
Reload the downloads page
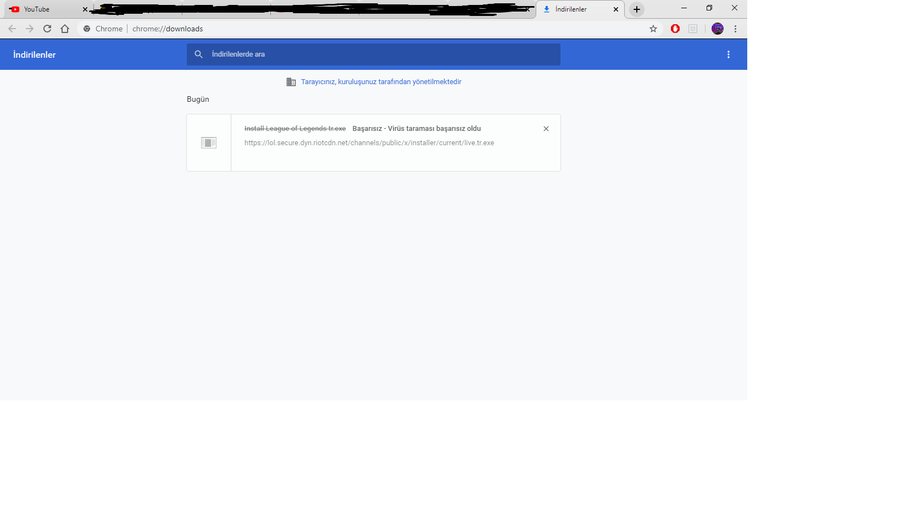tap(47, 29)
